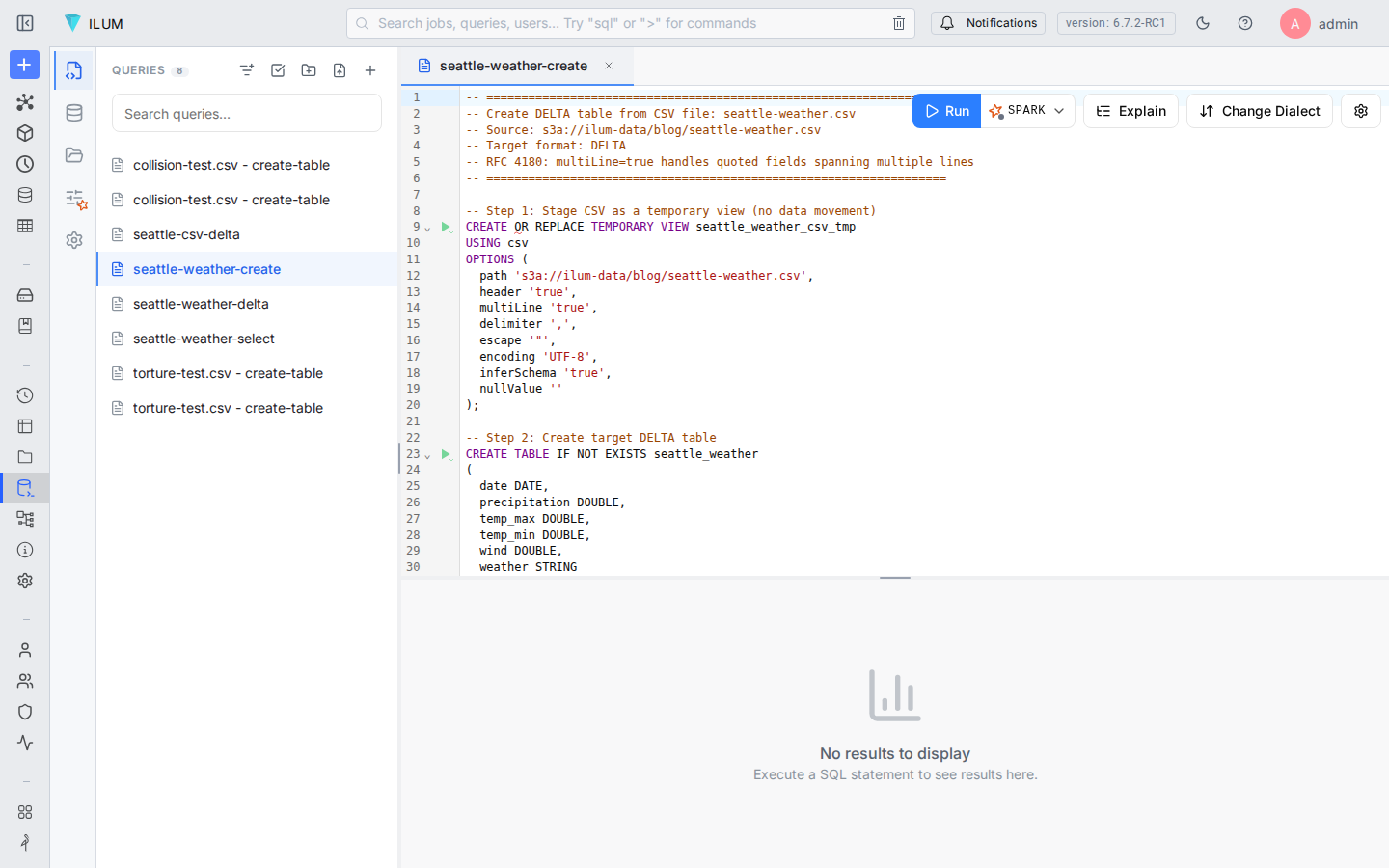1389x868 pixels.
Task: Click the new folder icon in queries header
Action: [309, 70]
